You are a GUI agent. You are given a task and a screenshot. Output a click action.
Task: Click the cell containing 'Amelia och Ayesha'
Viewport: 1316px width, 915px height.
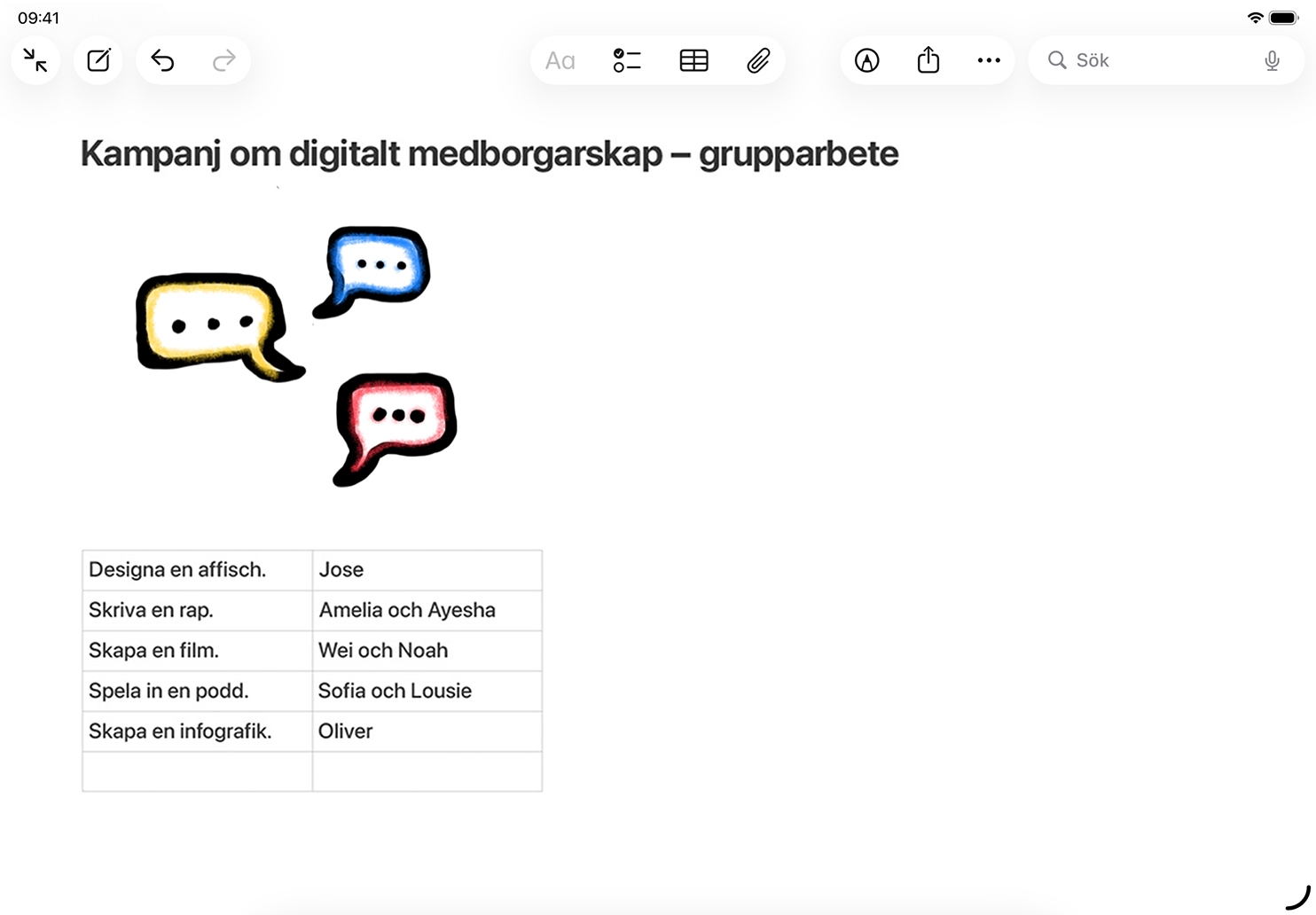coord(427,610)
